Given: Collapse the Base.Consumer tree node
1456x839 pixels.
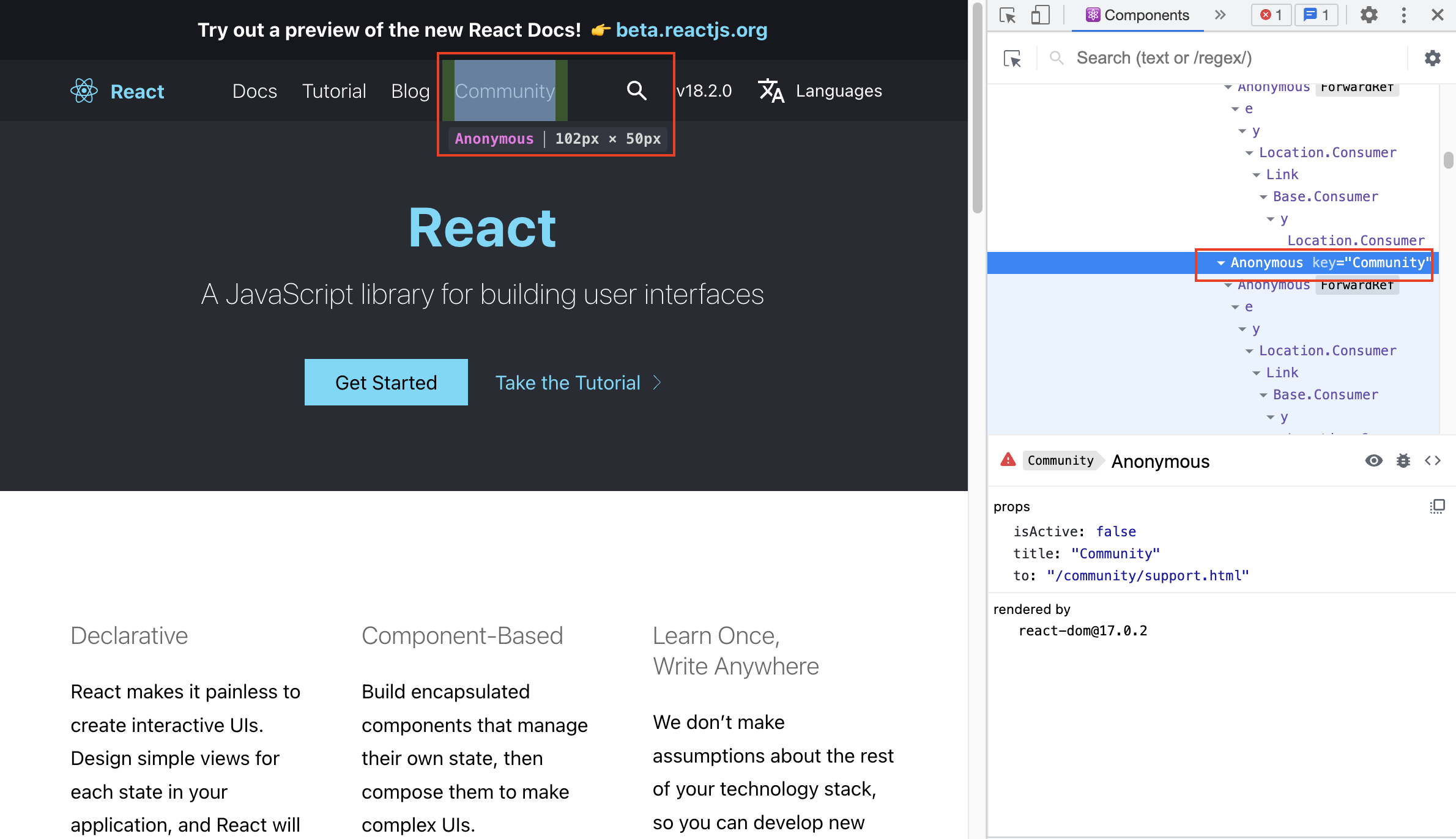Looking at the screenshot, I should coord(1263,197).
